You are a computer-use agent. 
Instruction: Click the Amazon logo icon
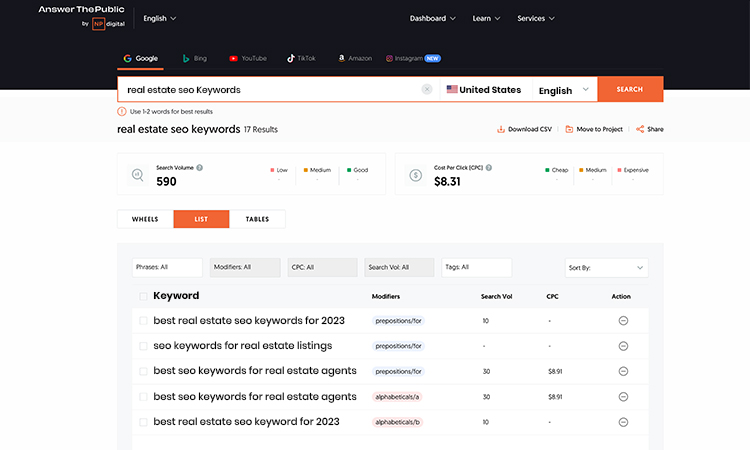click(342, 58)
